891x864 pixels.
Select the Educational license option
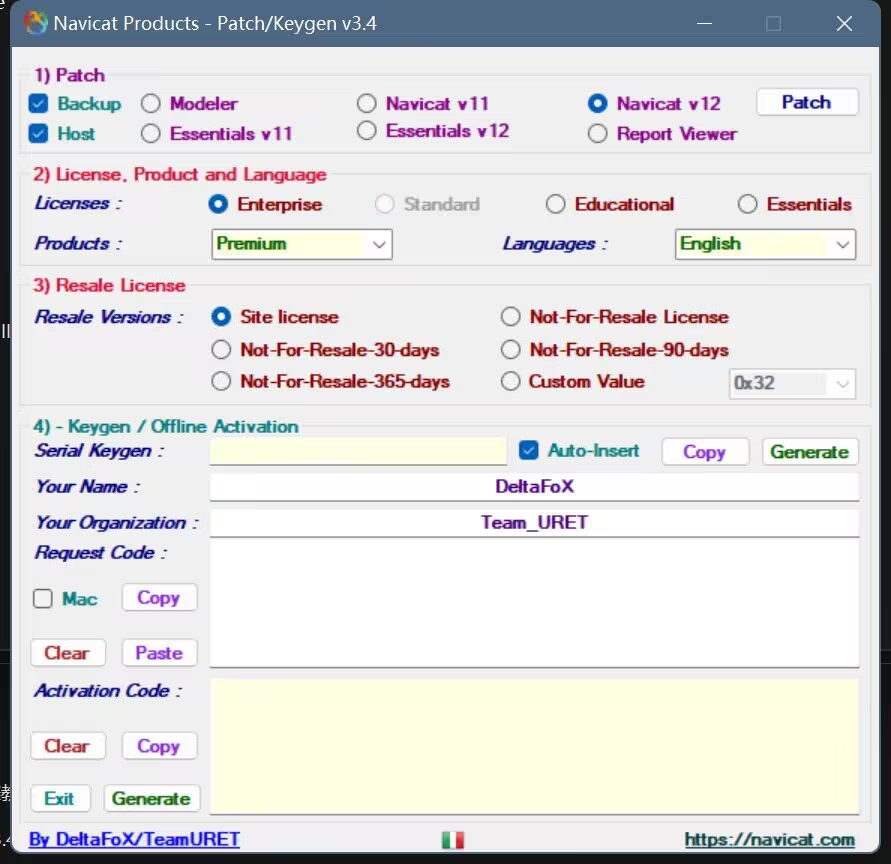tap(556, 205)
